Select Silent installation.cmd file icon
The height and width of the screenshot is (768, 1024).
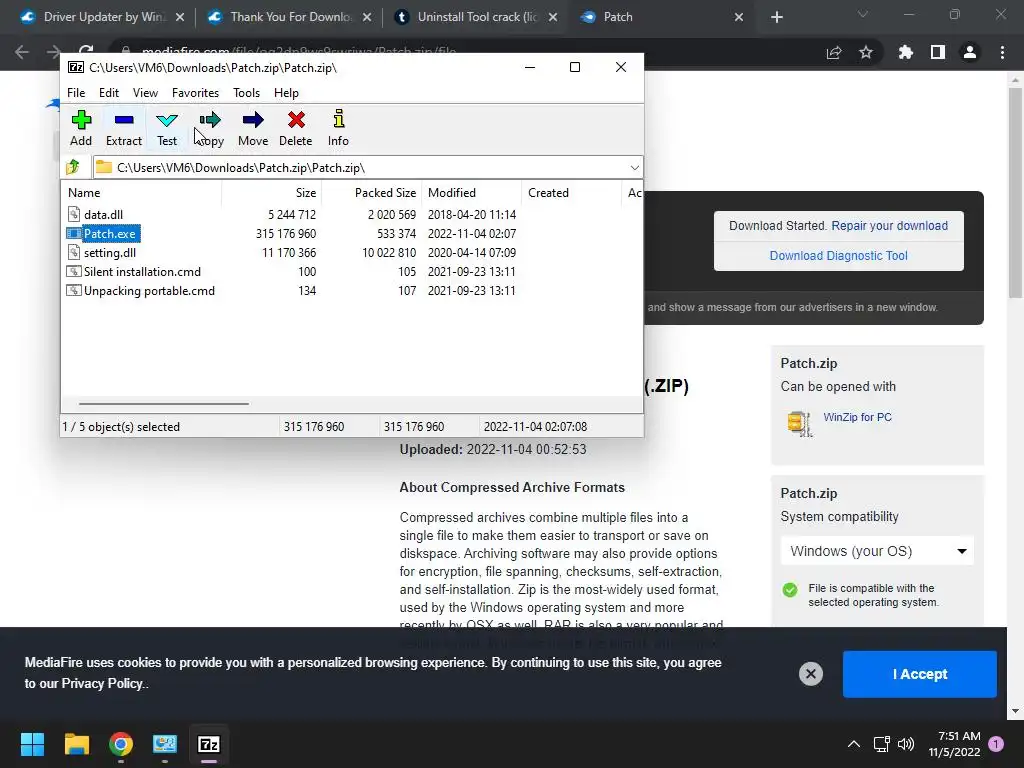(x=74, y=271)
